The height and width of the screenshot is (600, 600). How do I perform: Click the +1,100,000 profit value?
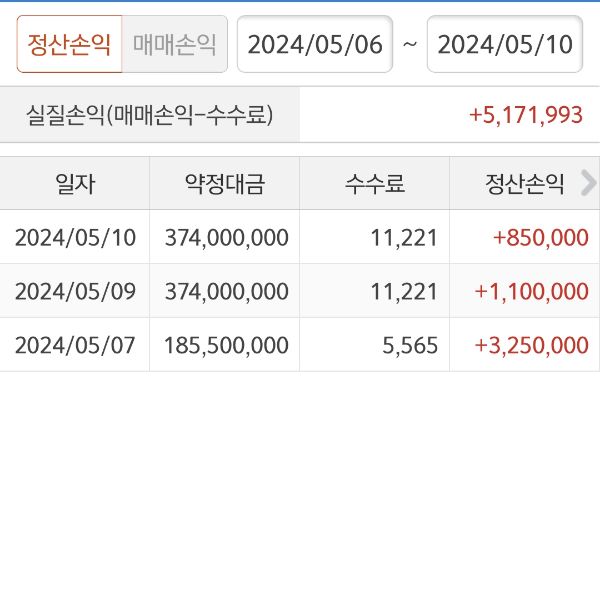531,291
